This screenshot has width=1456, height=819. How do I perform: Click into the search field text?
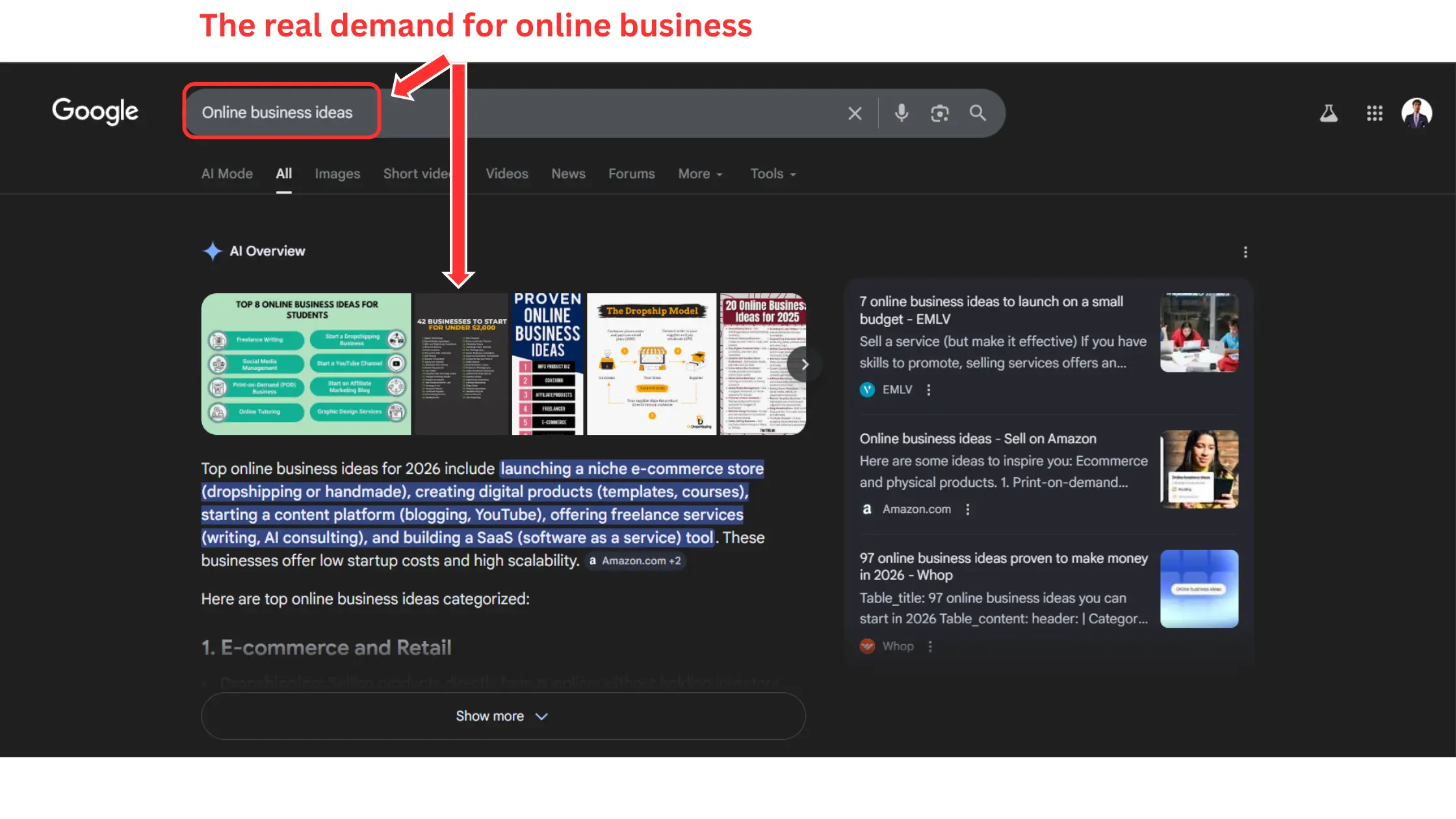tap(277, 112)
